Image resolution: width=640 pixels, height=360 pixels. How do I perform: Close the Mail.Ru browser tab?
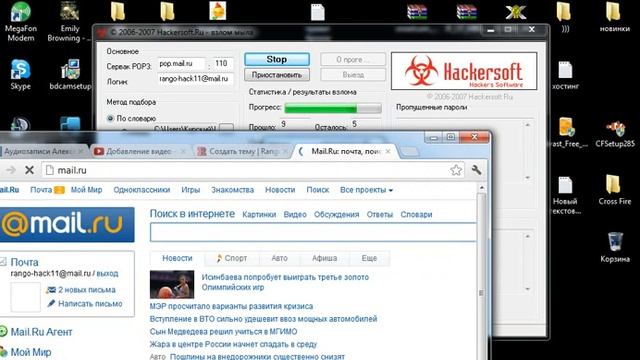[x=388, y=151]
